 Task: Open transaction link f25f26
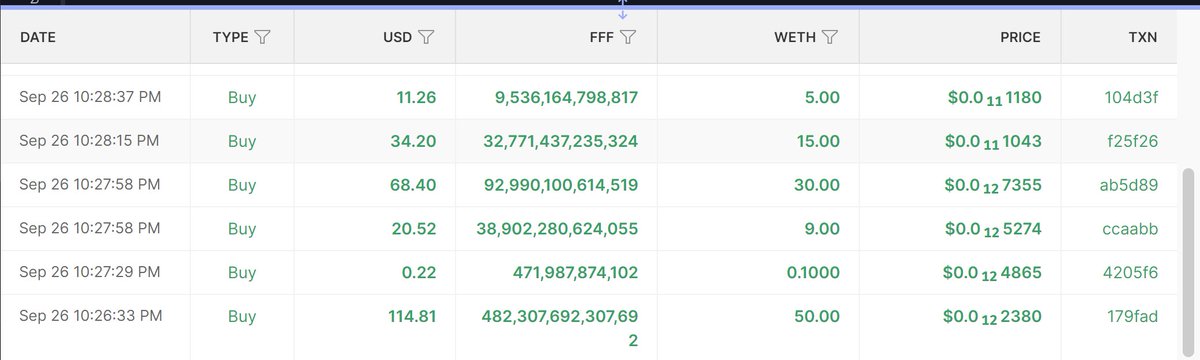(1134, 141)
